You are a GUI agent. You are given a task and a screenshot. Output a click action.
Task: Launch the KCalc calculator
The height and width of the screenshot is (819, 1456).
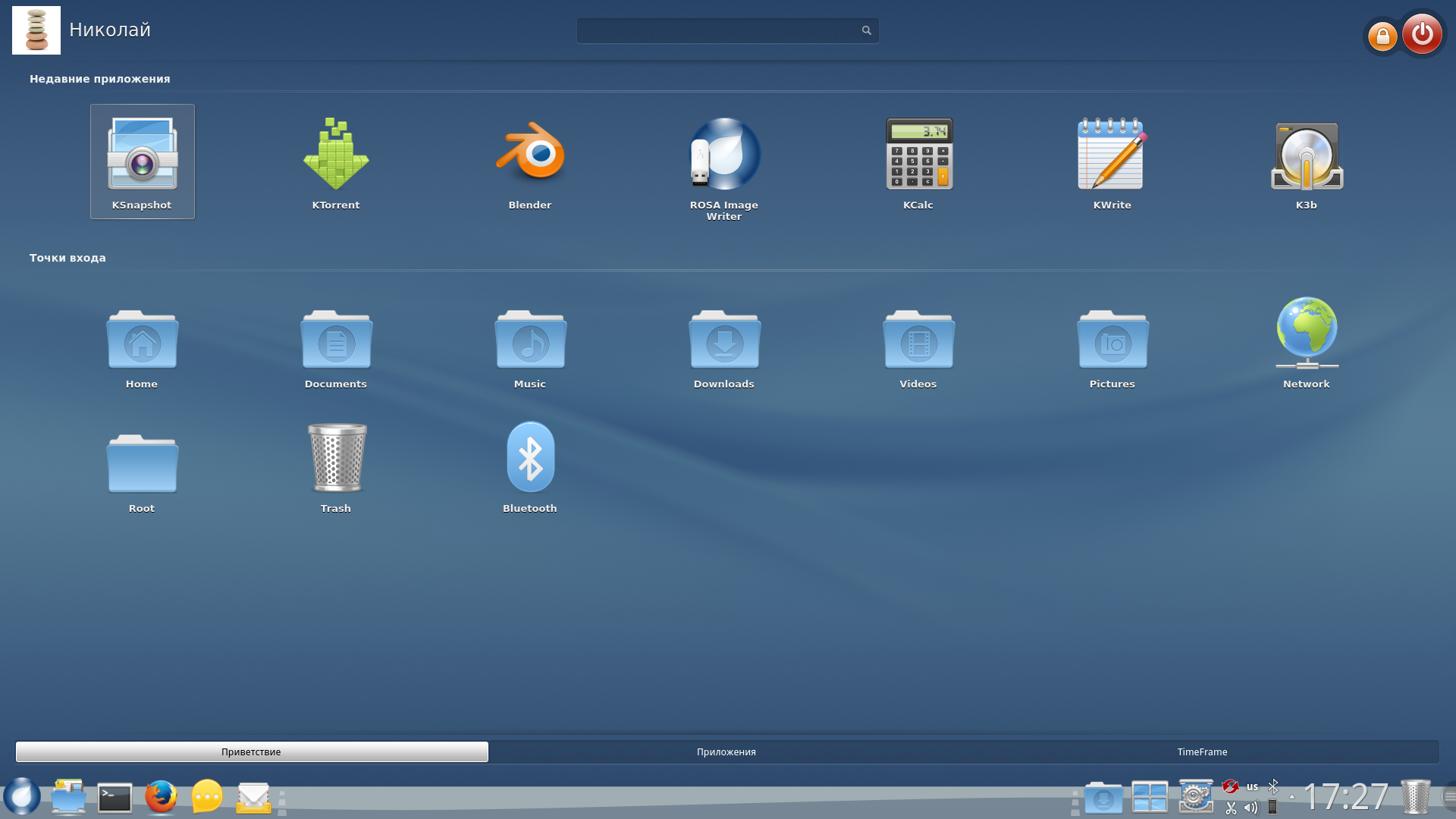click(x=918, y=161)
